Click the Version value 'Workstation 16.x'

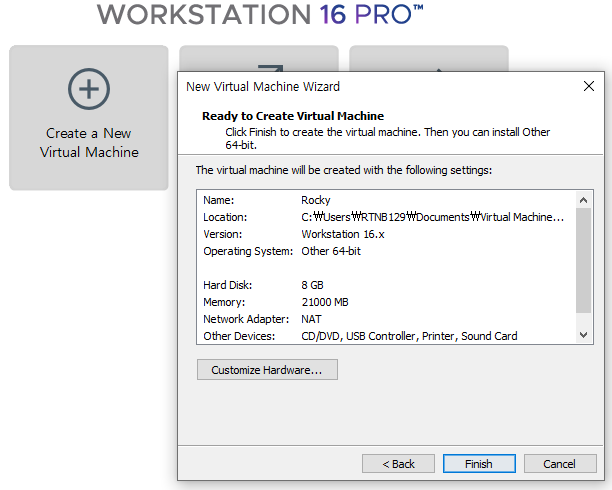pos(343,234)
